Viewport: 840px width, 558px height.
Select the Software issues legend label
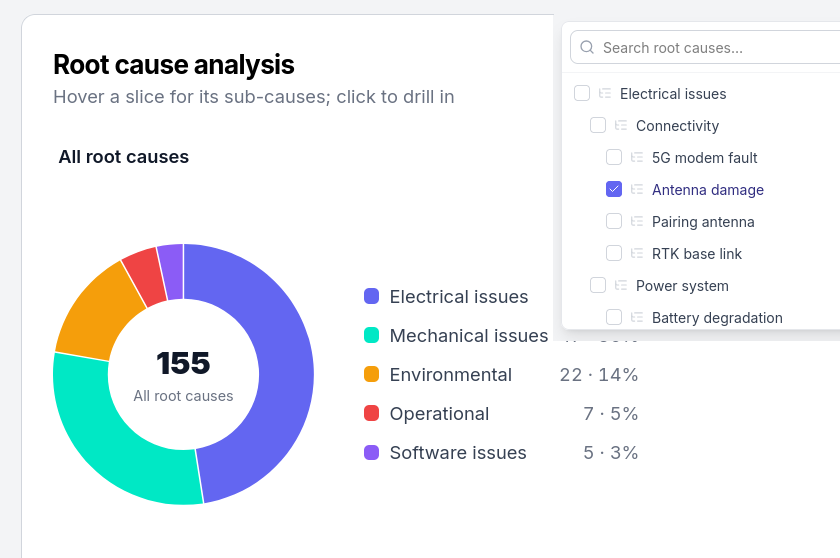tap(458, 453)
